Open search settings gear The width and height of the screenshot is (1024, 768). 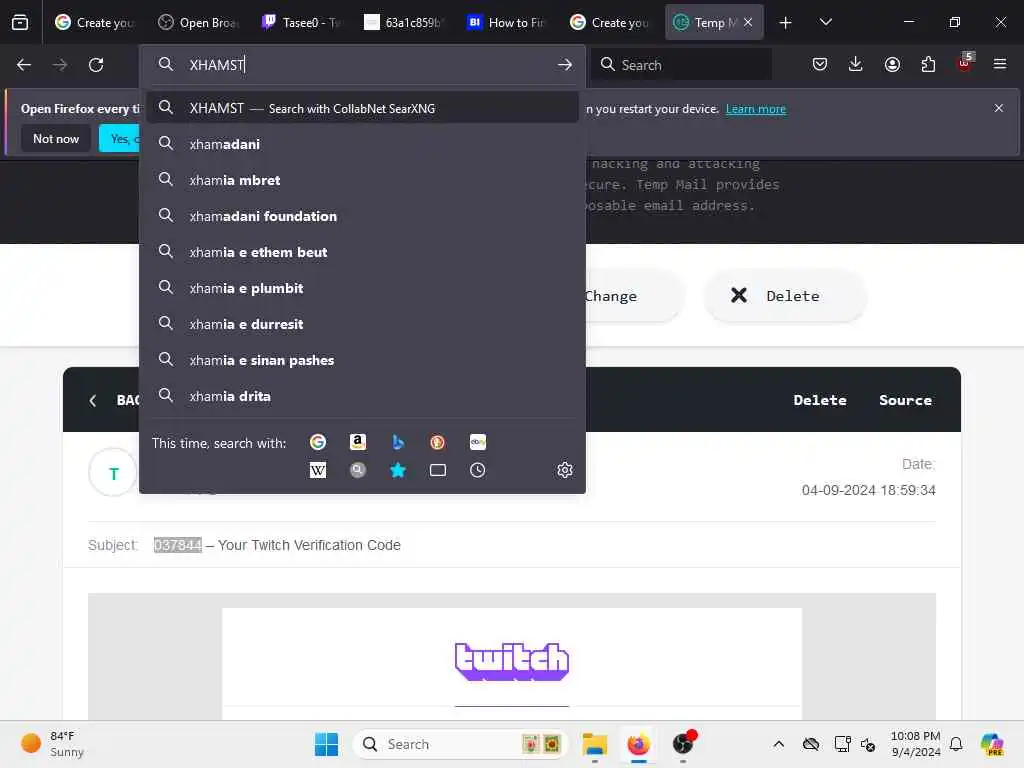[565, 470]
